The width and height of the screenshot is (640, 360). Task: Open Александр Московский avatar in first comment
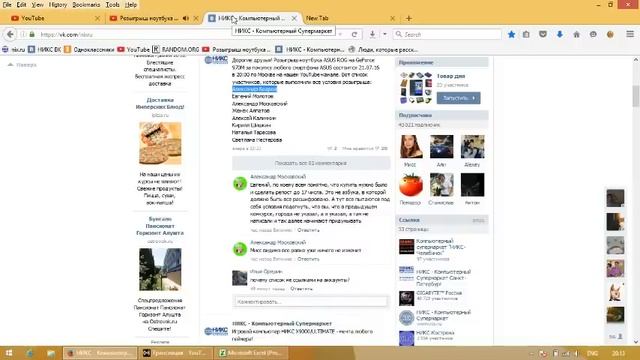pos(240,184)
